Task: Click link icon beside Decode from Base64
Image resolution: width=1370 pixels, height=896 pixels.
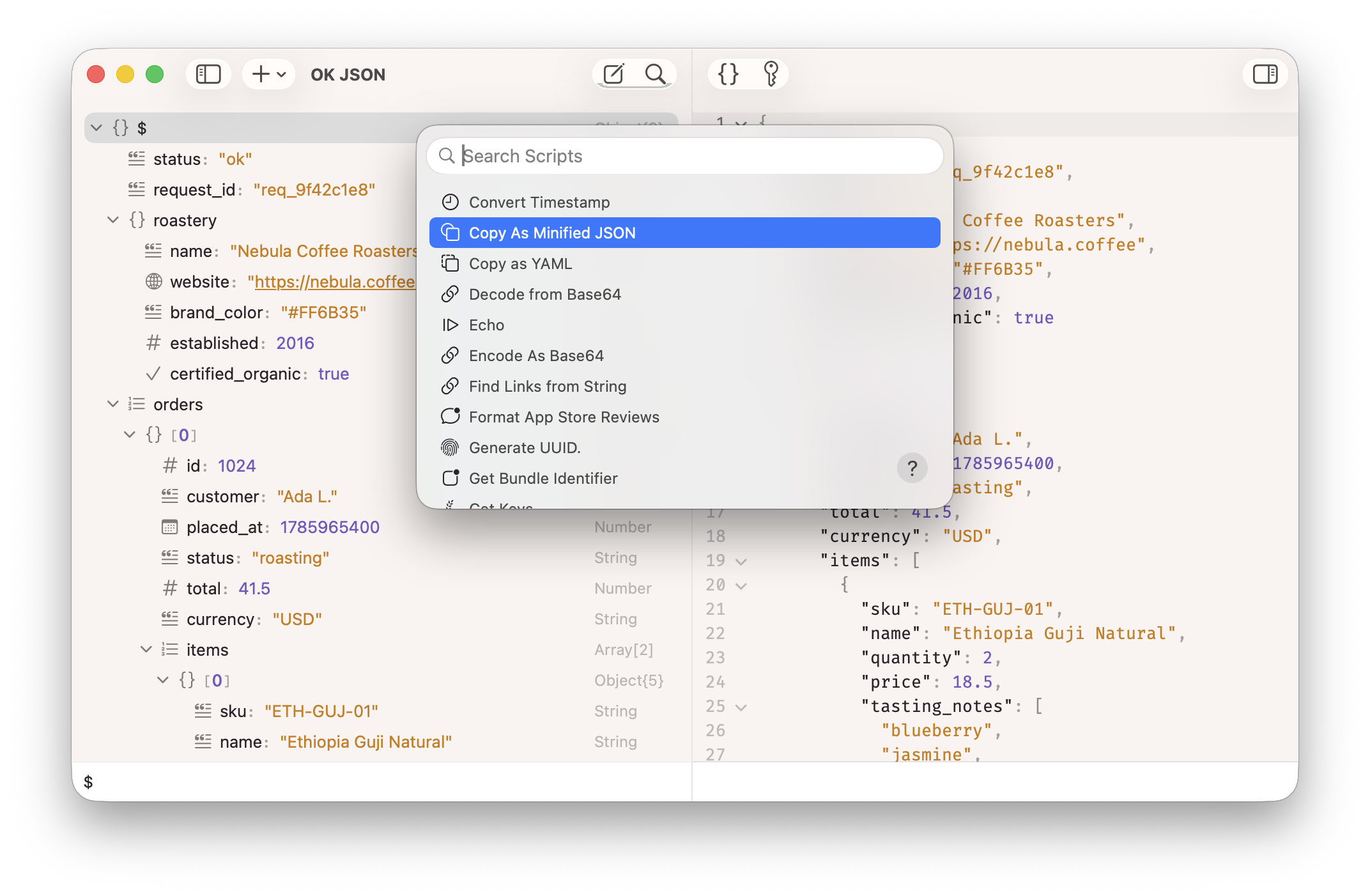Action: pos(450,294)
